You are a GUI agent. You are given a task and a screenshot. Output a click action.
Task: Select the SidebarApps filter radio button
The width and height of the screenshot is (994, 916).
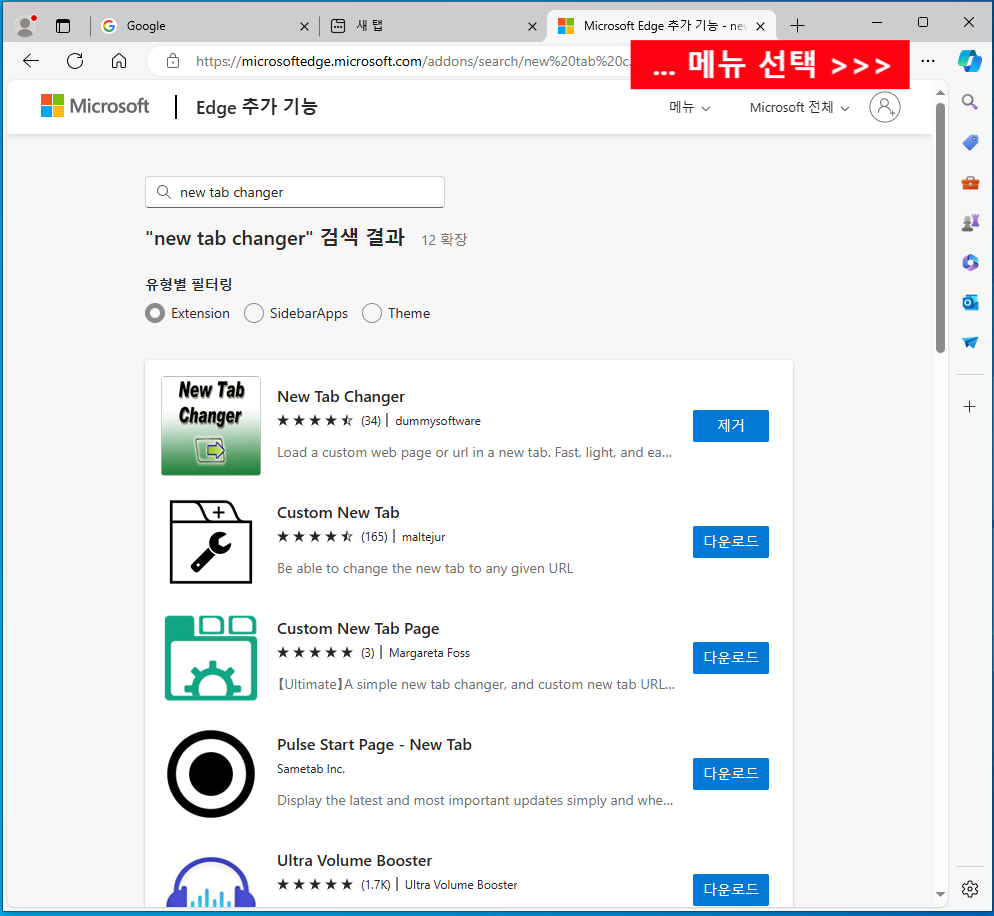pos(254,313)
